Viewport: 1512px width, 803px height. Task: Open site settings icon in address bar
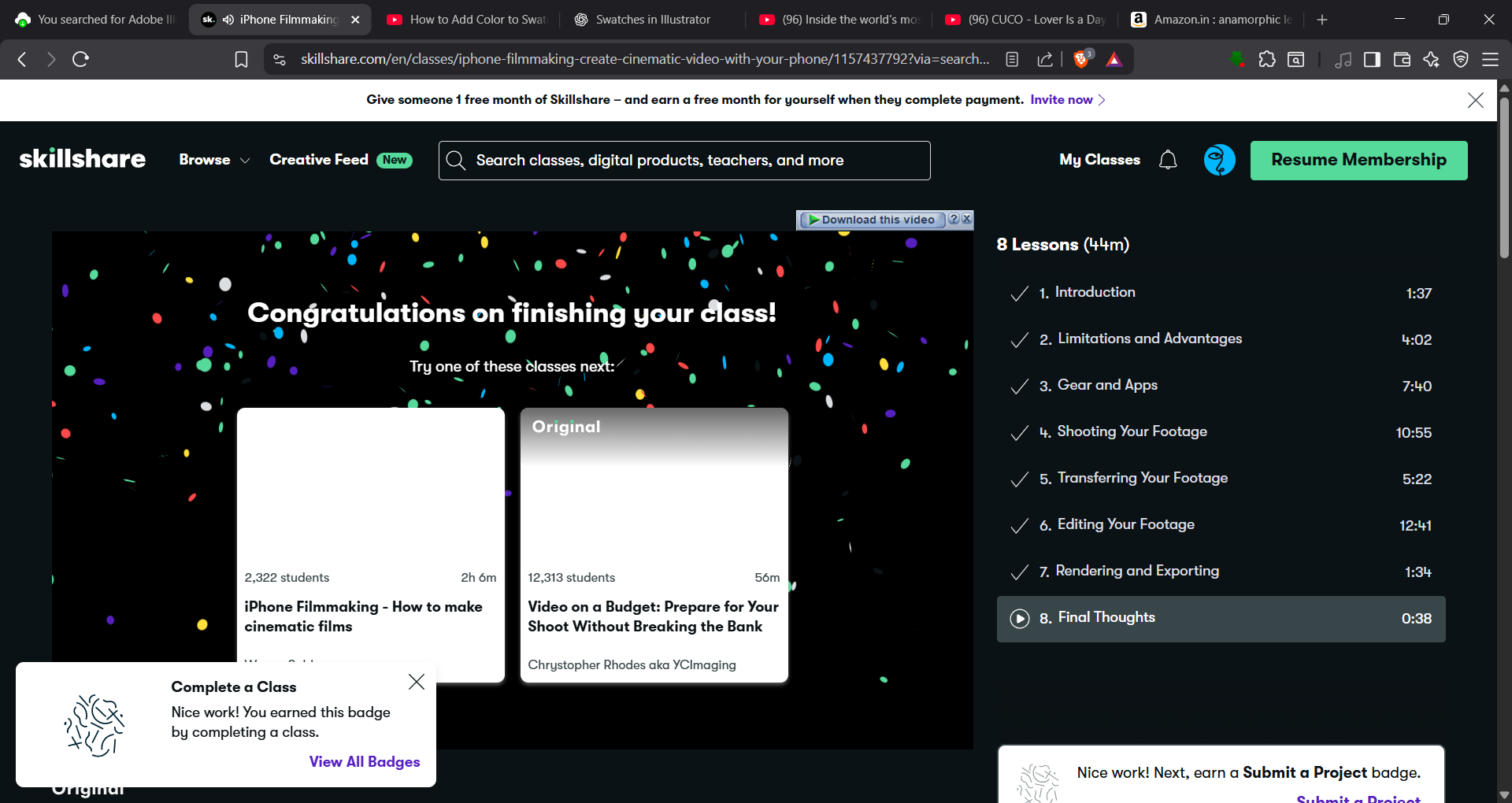click(280, 59)
